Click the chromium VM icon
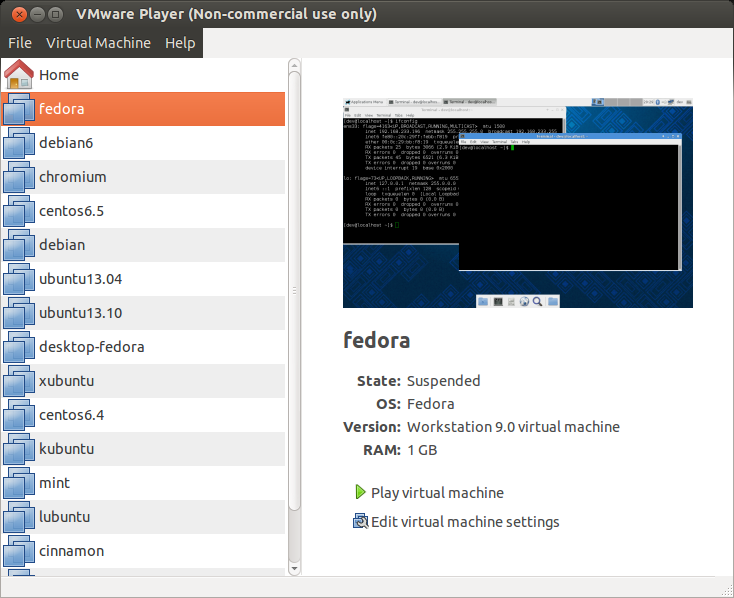The width and height of the screenshot is (734, 598). point(19,177)
